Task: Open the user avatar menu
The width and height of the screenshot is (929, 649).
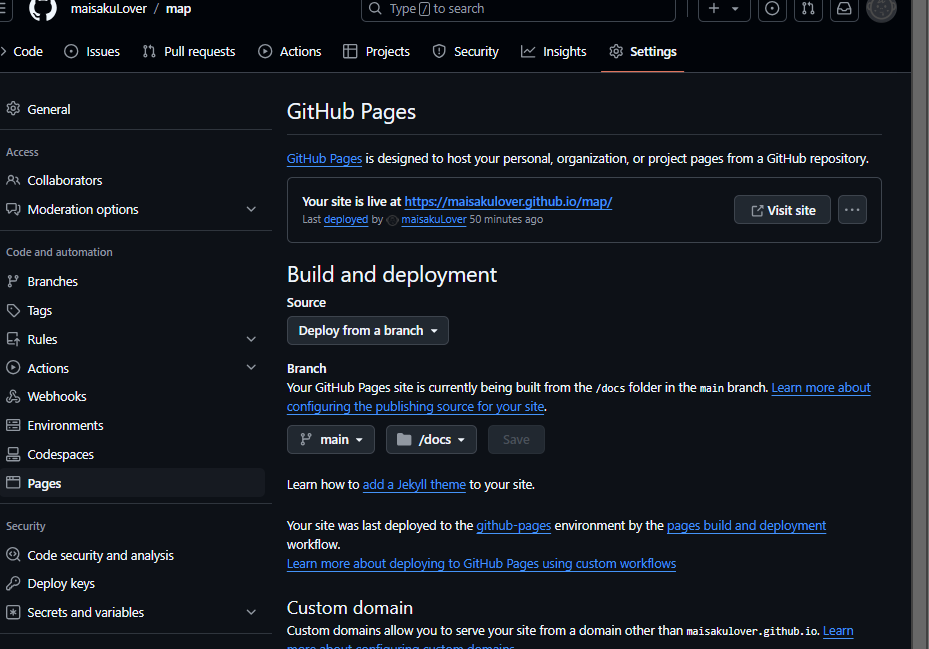Action: pyautogui.click(x=881, y=8)
